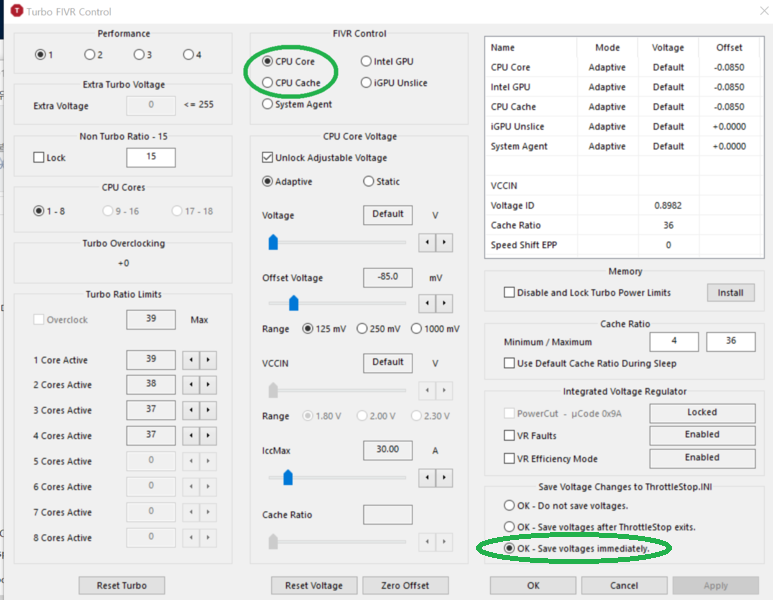
Task: Click right arrow for Offset Voltage
Action: click(444, 303)
